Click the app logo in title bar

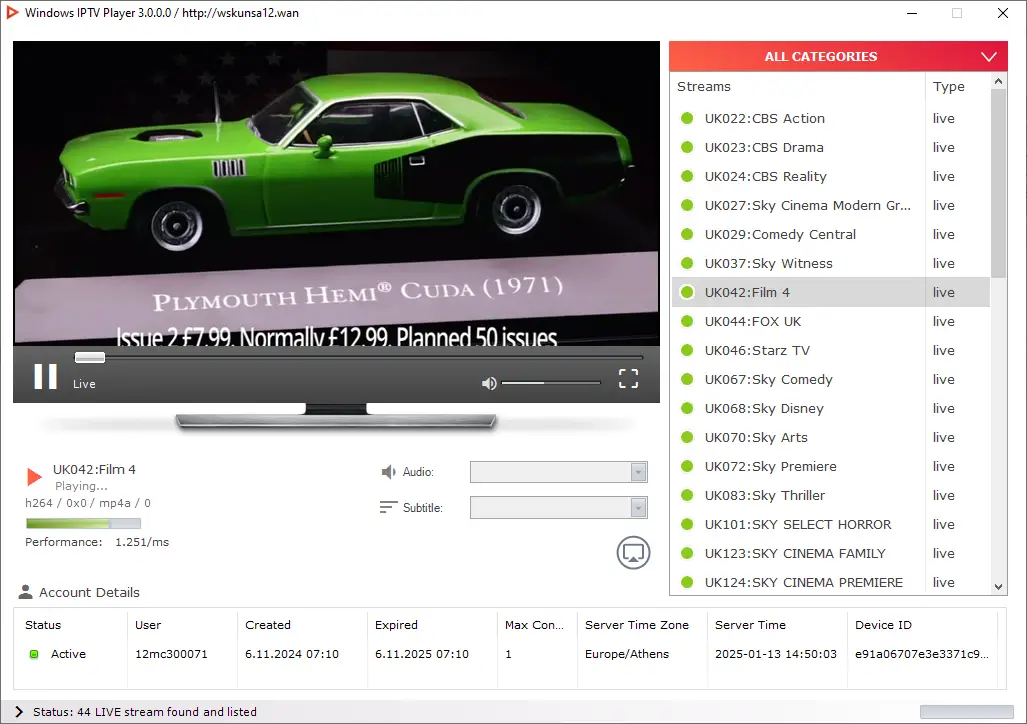point(12,12)
